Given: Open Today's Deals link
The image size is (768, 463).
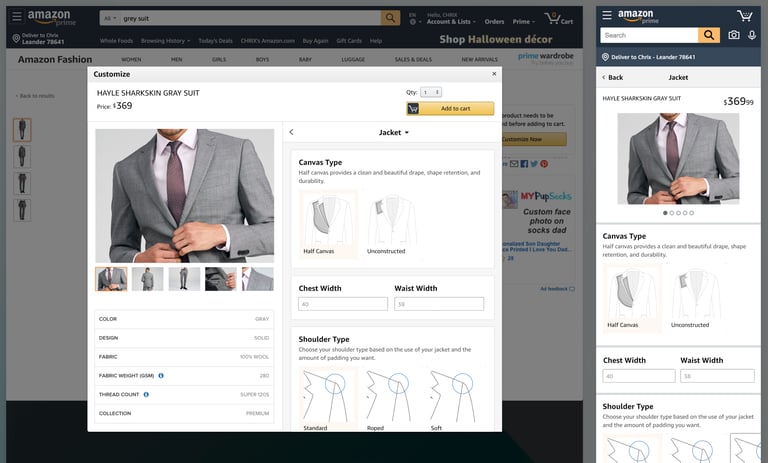Looking at the screenshot, I should click(216, 41).
